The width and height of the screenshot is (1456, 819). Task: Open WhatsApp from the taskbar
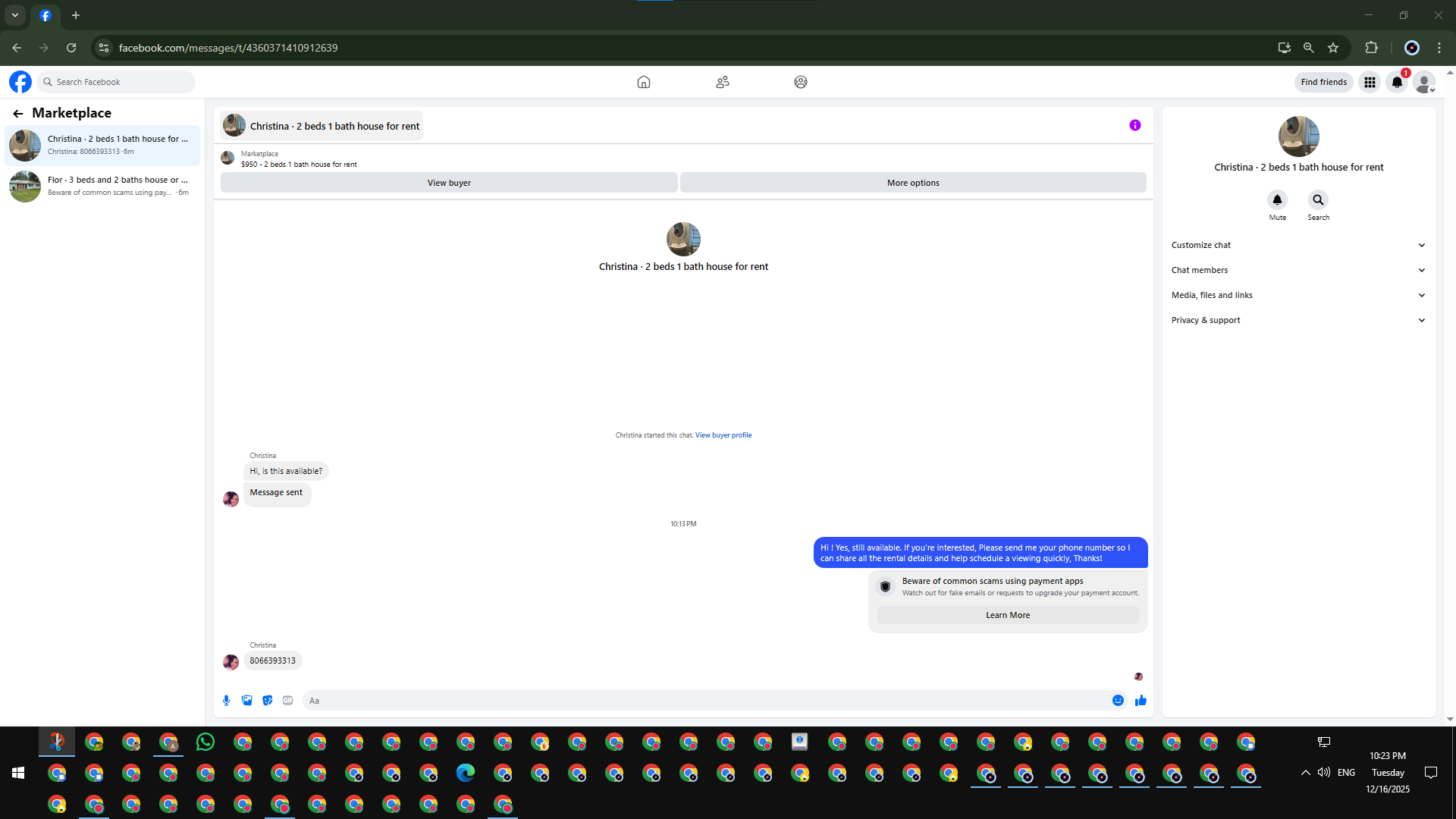click(x=206, y=742)
